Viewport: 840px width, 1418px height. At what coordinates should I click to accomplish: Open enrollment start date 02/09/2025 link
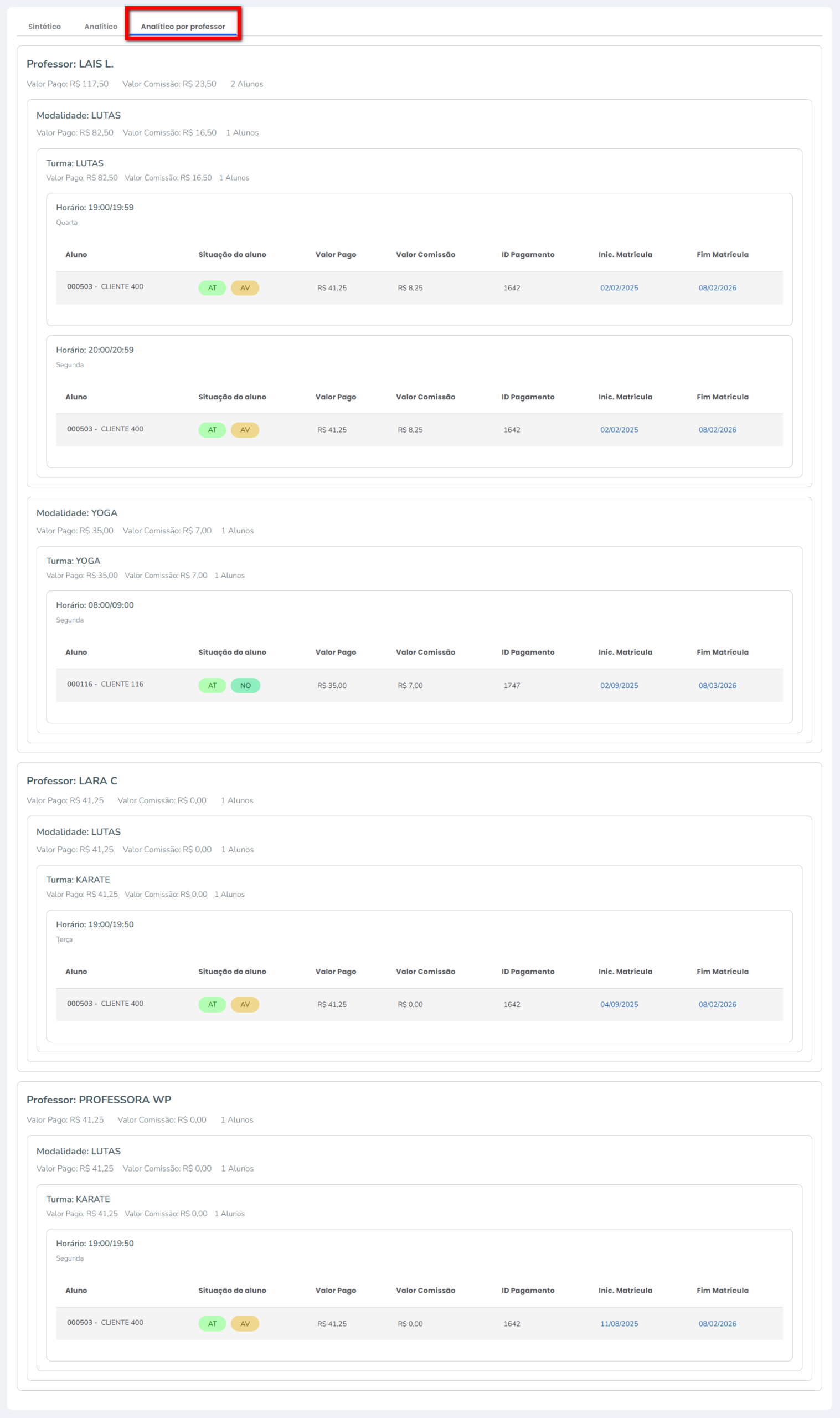pyautogui.click(x=619, y=686)
